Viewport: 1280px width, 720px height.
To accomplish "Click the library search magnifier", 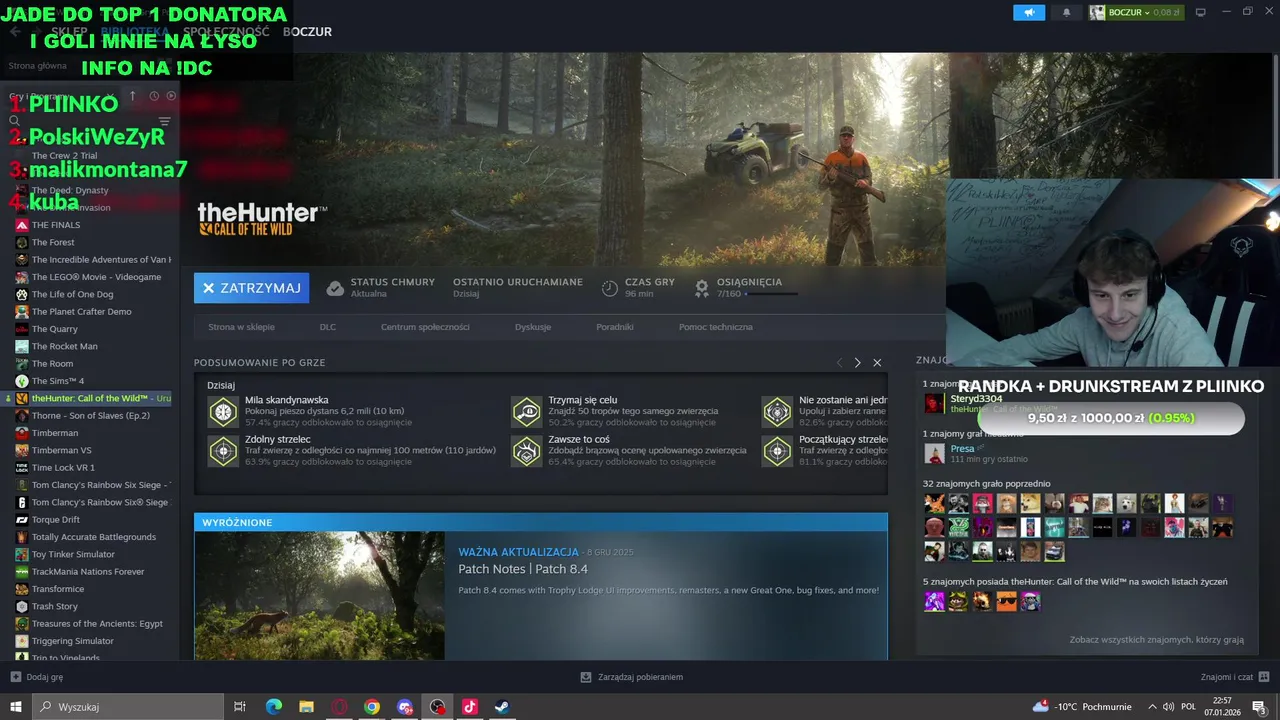I will [14, 121].
